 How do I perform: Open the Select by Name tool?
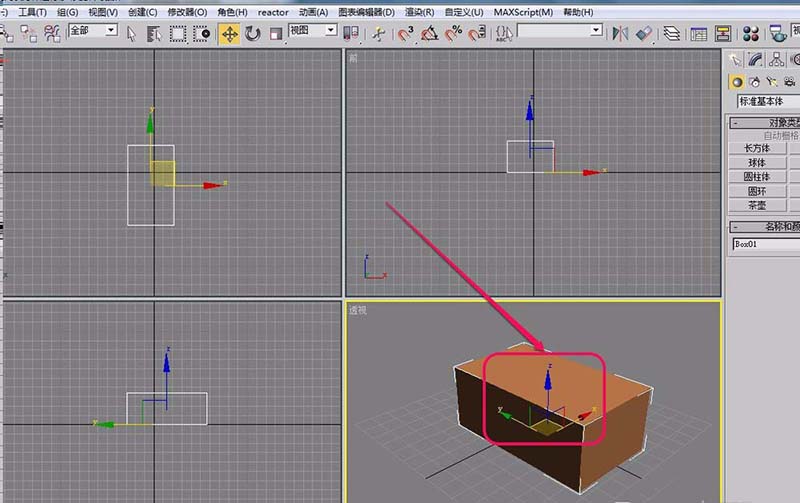[154, 34]
